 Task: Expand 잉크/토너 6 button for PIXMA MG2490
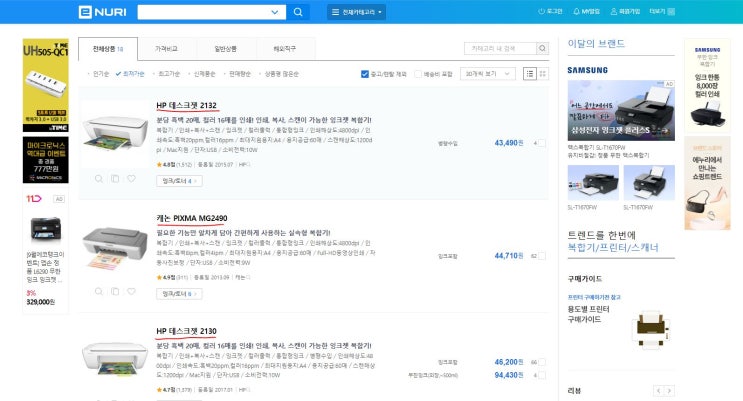[x=179, y=294]
